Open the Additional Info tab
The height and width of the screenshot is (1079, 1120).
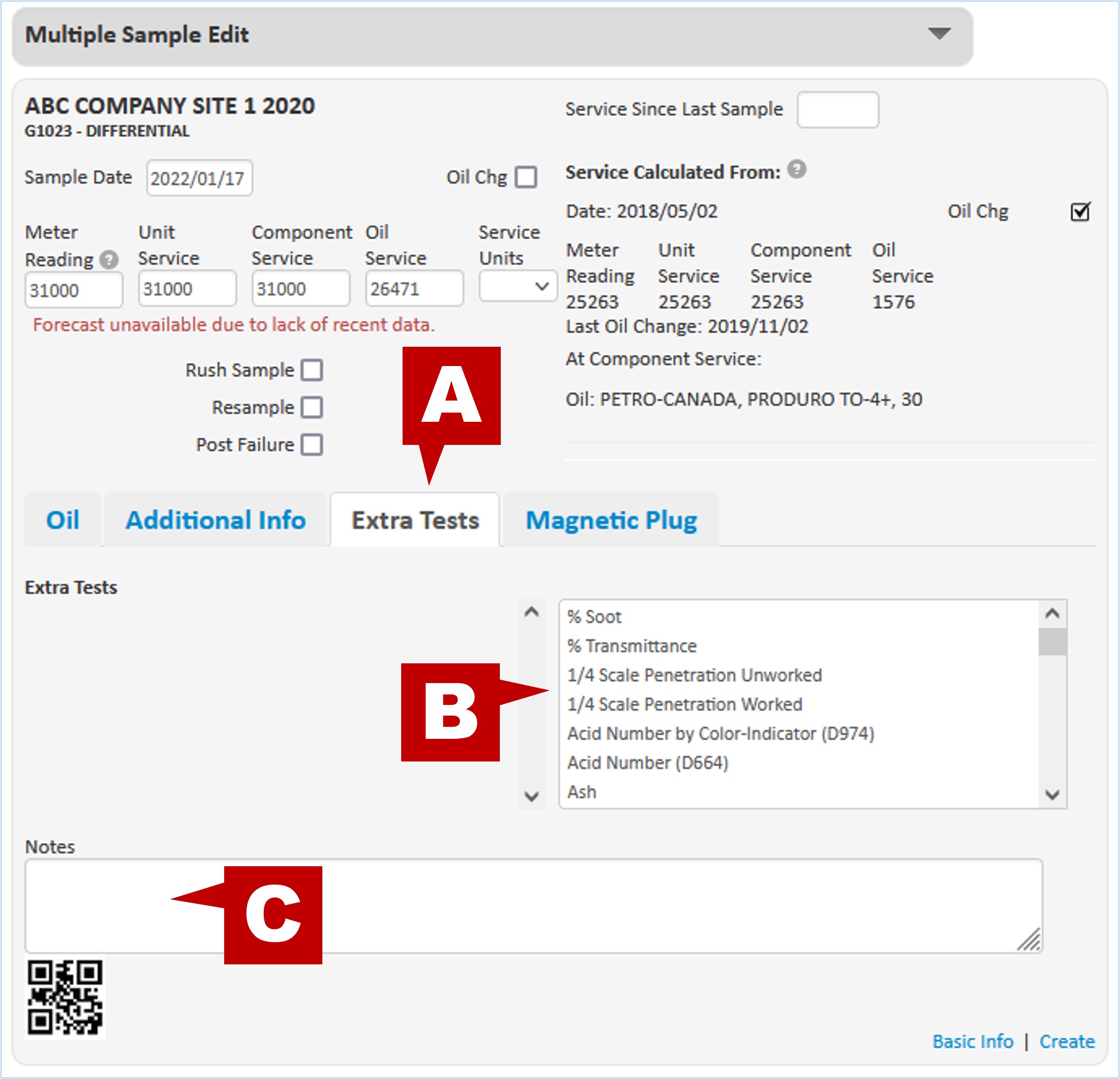click(215, 520)
